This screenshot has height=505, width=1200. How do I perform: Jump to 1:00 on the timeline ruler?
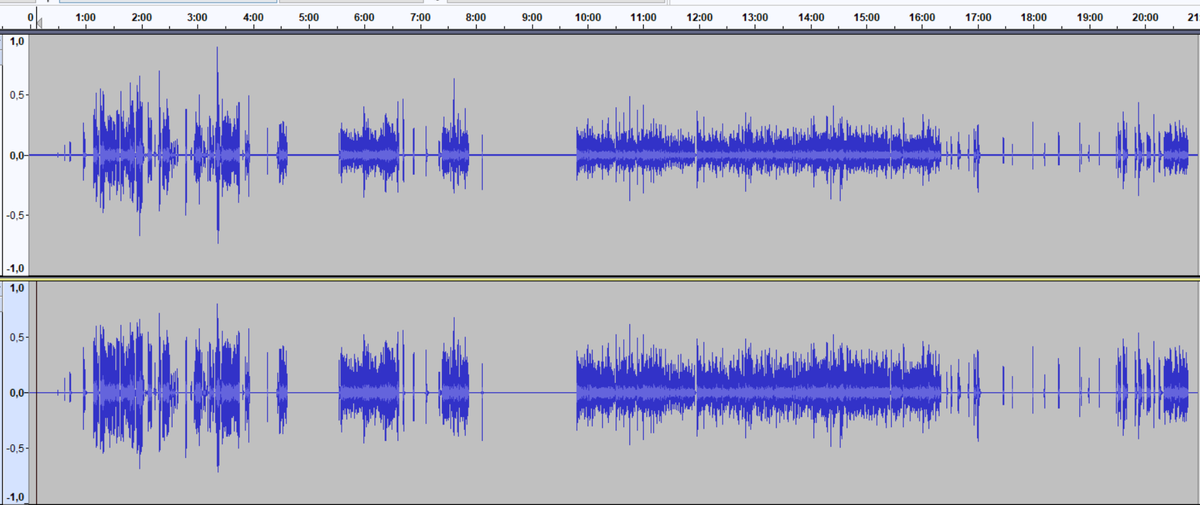click(86, 18)
